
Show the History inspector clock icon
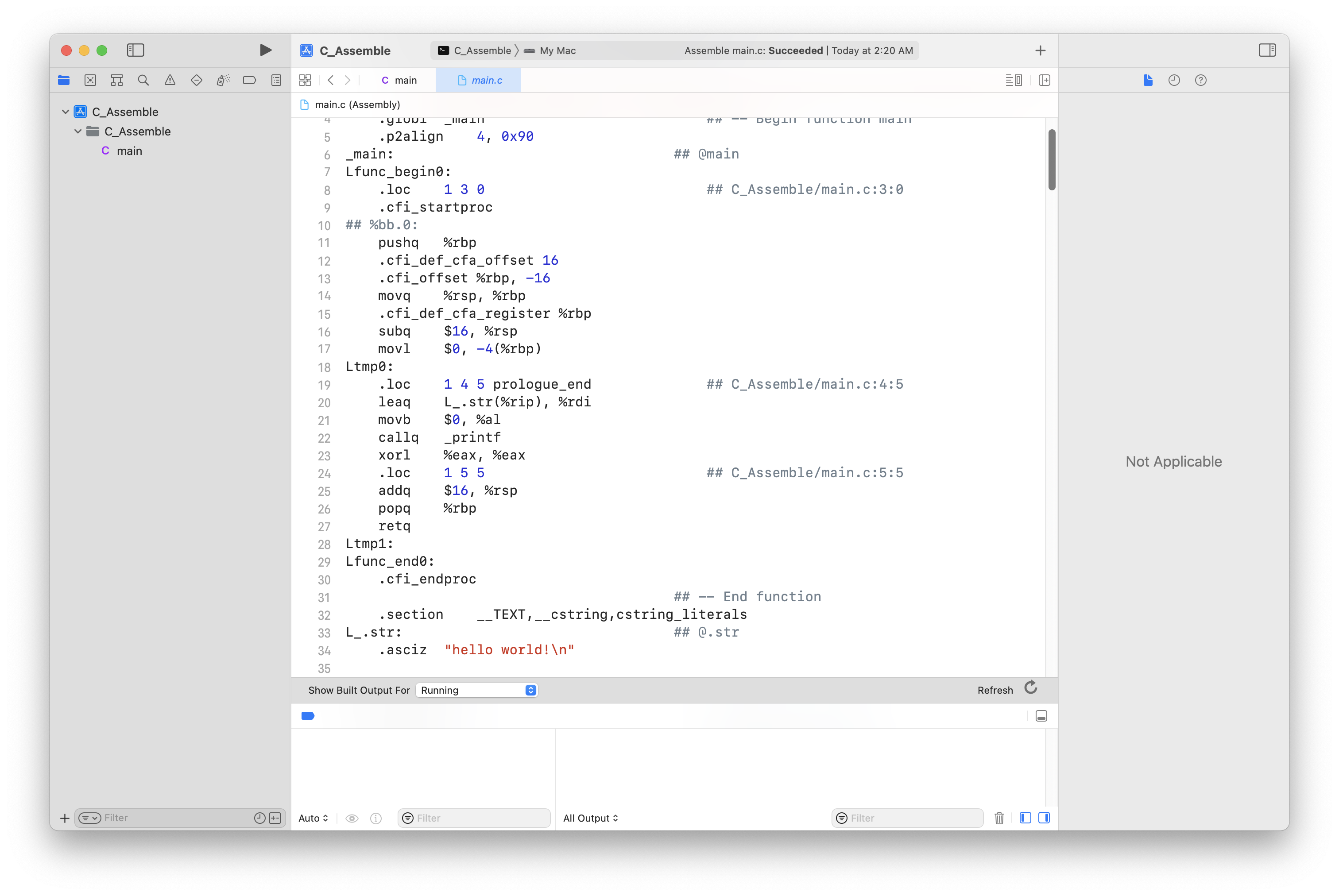1174,80
